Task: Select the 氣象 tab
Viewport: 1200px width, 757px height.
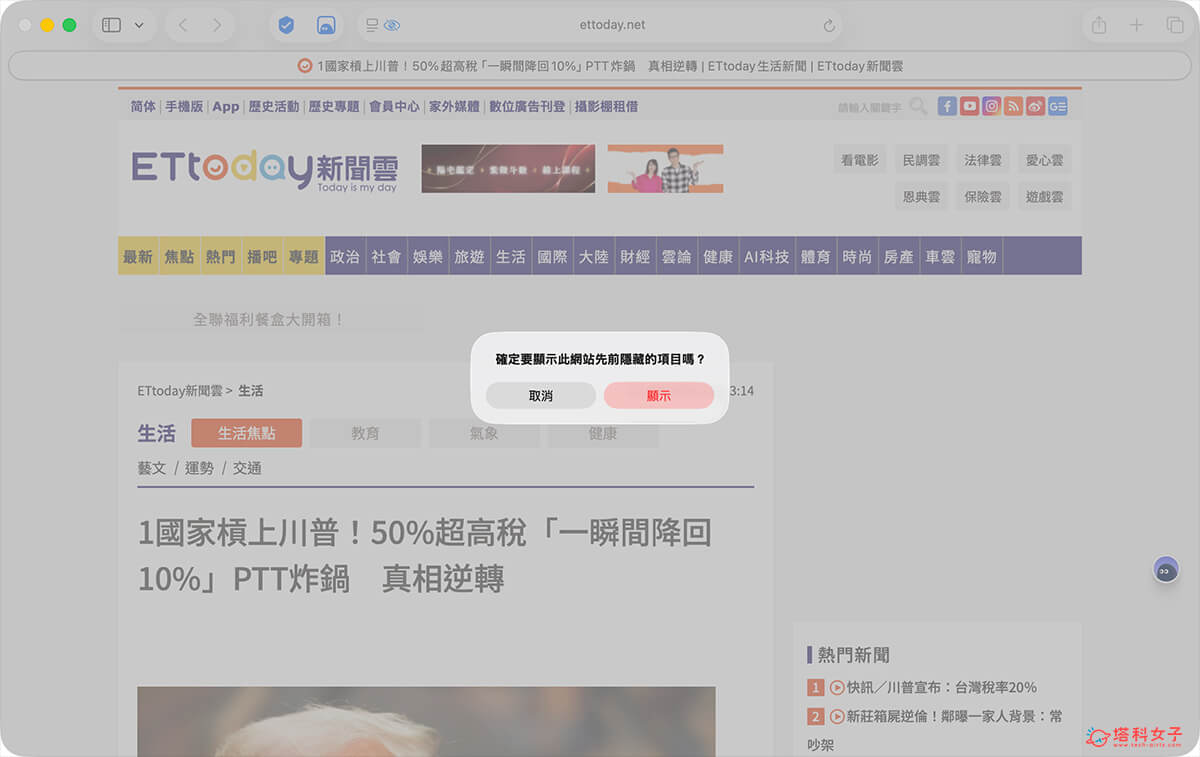Action: [484, 433]
